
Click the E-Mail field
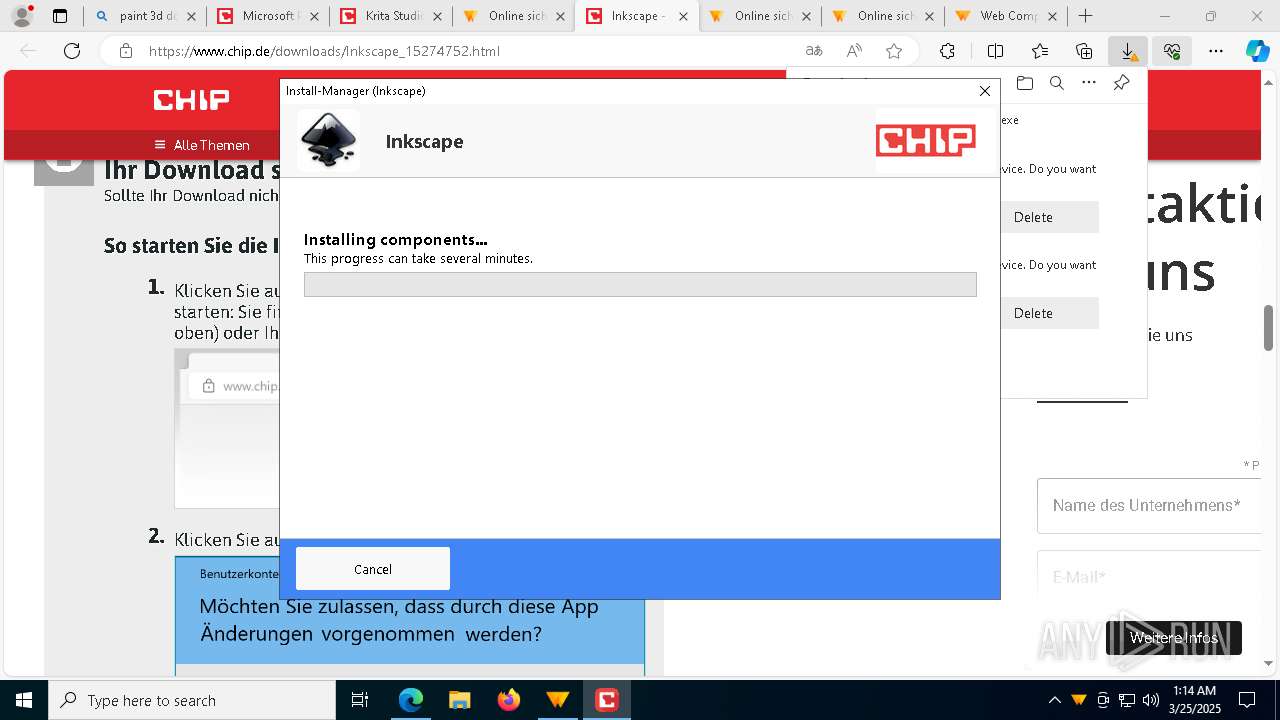pyautogui.click(x=1150, y=577)
